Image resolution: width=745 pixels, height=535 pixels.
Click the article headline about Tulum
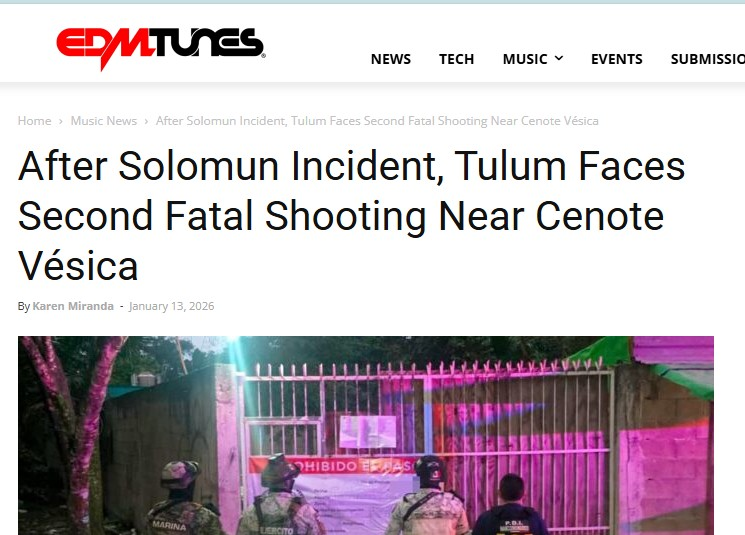352,215
